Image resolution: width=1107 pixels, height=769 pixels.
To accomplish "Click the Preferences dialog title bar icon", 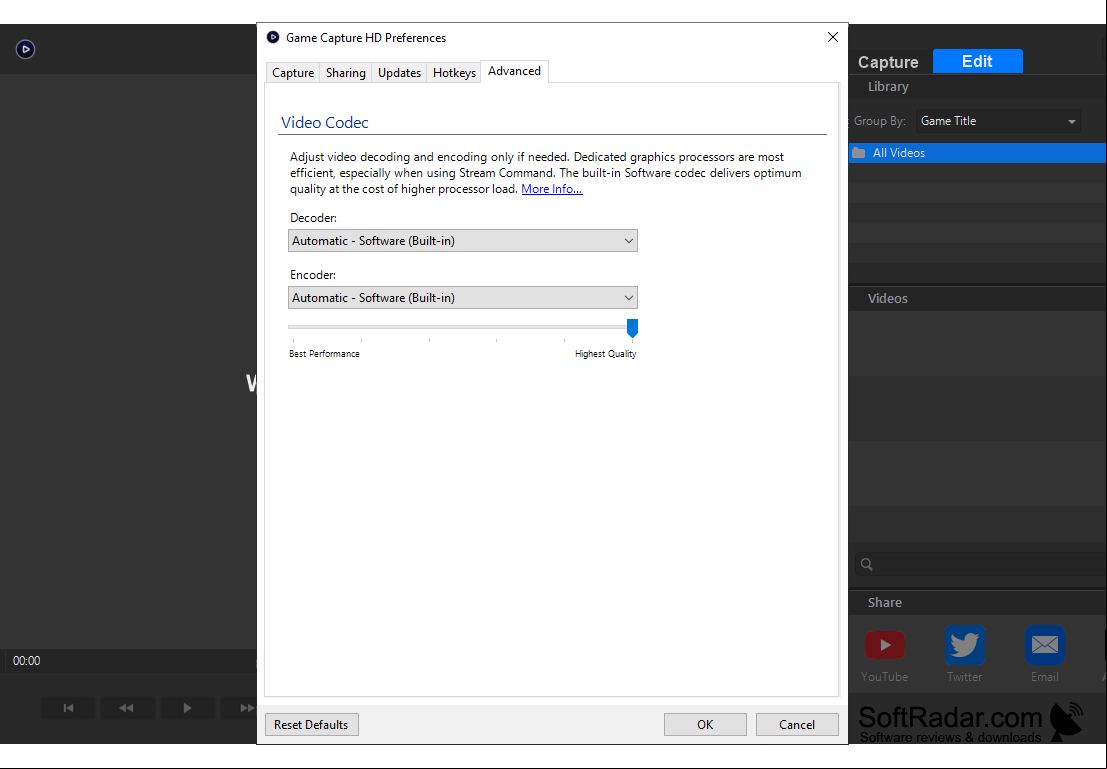I will point(273,37).
